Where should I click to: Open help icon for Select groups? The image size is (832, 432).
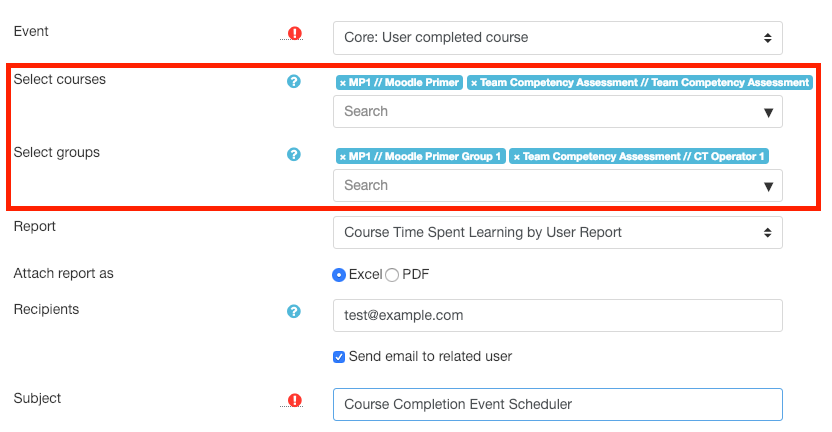coord(293,154)
